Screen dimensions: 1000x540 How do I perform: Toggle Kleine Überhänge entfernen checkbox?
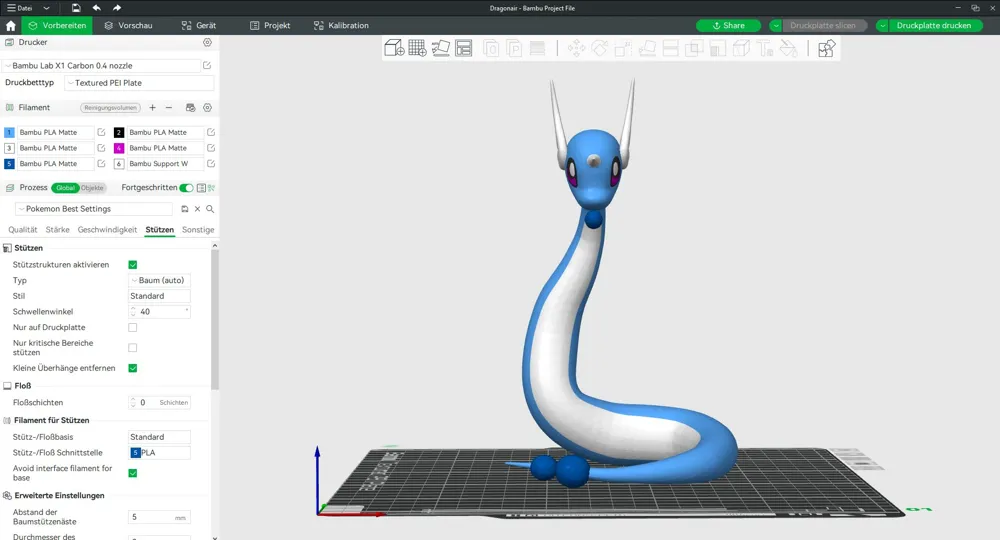133,369
